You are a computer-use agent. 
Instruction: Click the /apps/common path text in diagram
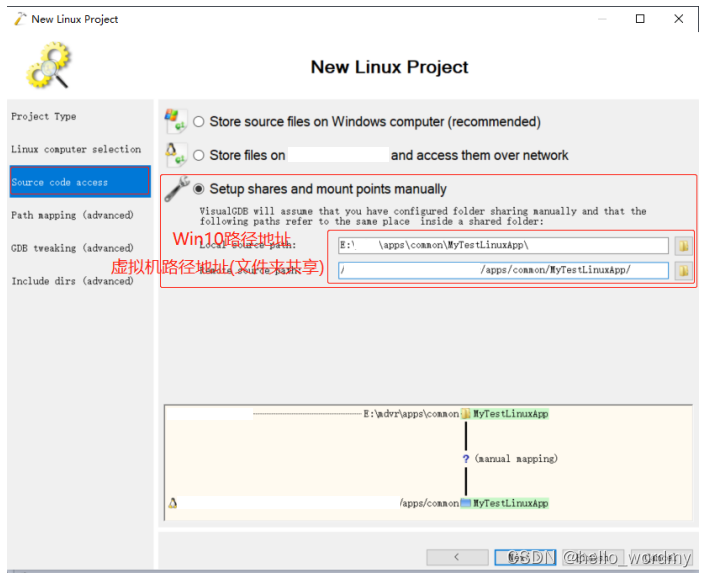click(x=429, y=503)
